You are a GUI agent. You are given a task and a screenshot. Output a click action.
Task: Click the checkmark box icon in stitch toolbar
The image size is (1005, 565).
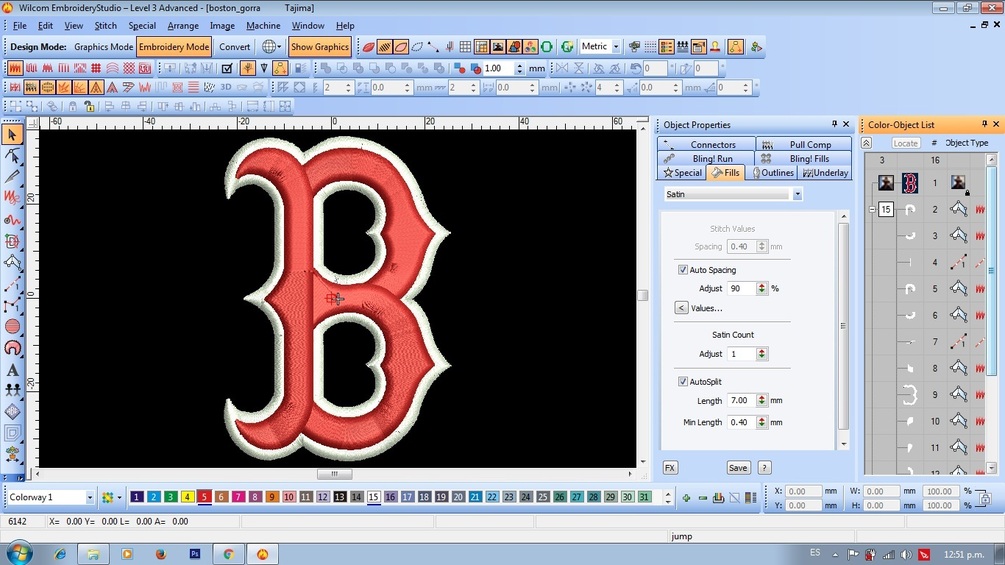[227, 68]
